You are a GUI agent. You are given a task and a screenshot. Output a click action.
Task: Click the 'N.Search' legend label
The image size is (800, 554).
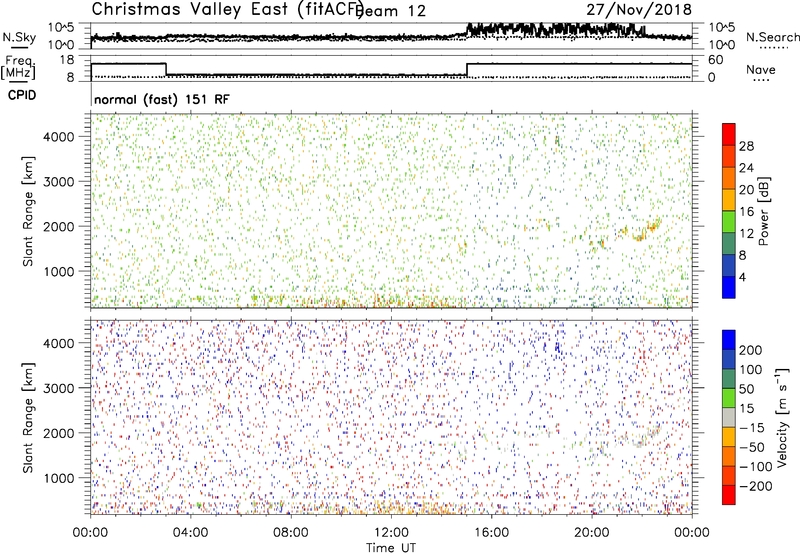coord(772,37)
